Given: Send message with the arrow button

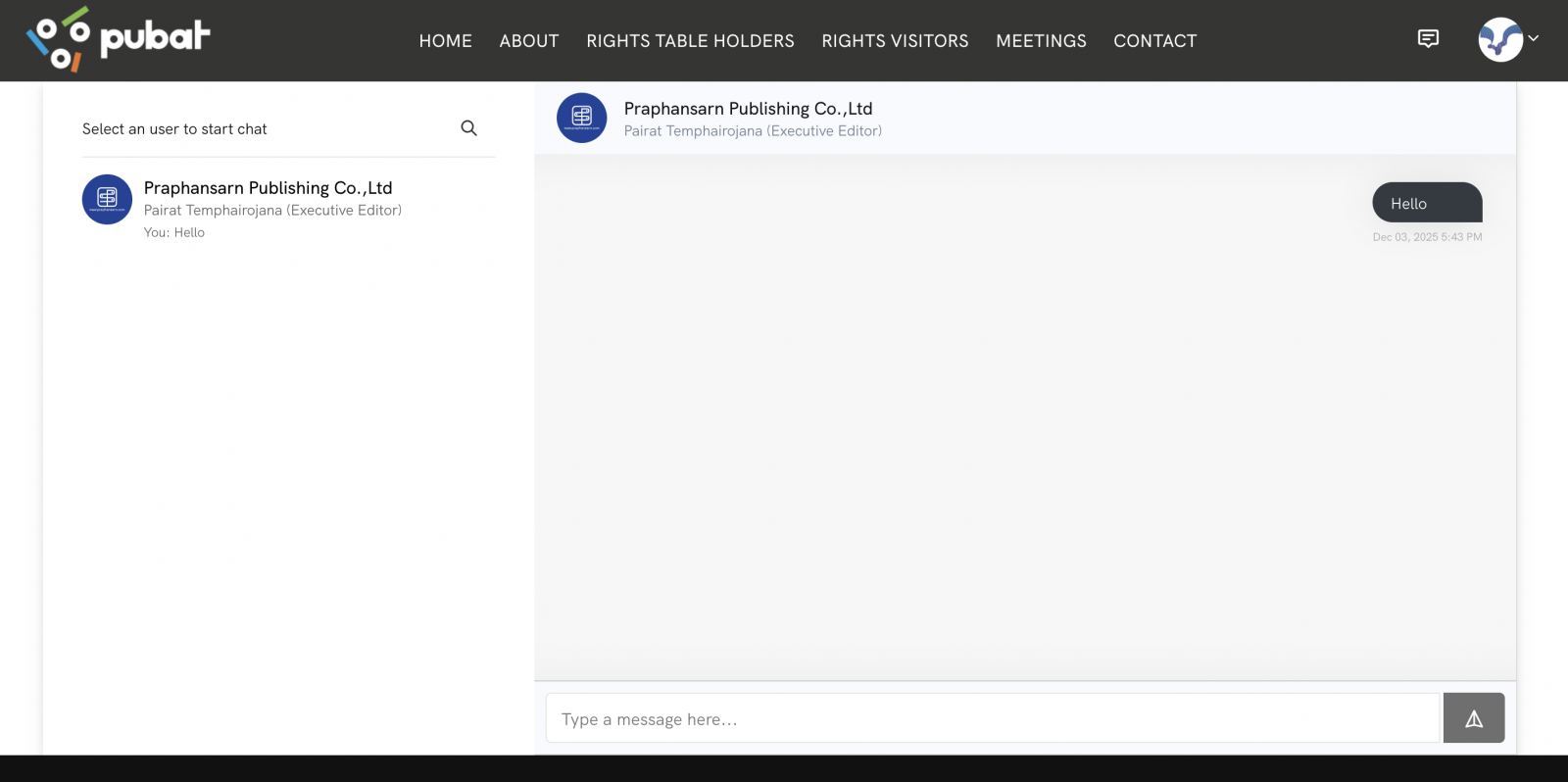Looking at the screenshot, I should tap(1474, 718).
